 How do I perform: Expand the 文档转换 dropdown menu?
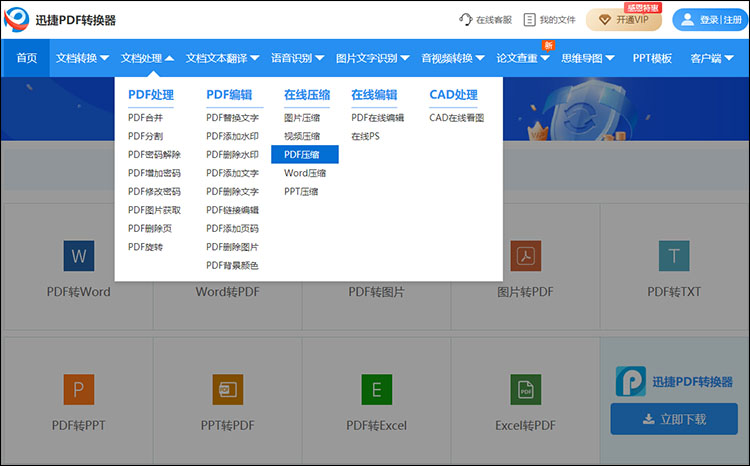(x=83, y=58)
